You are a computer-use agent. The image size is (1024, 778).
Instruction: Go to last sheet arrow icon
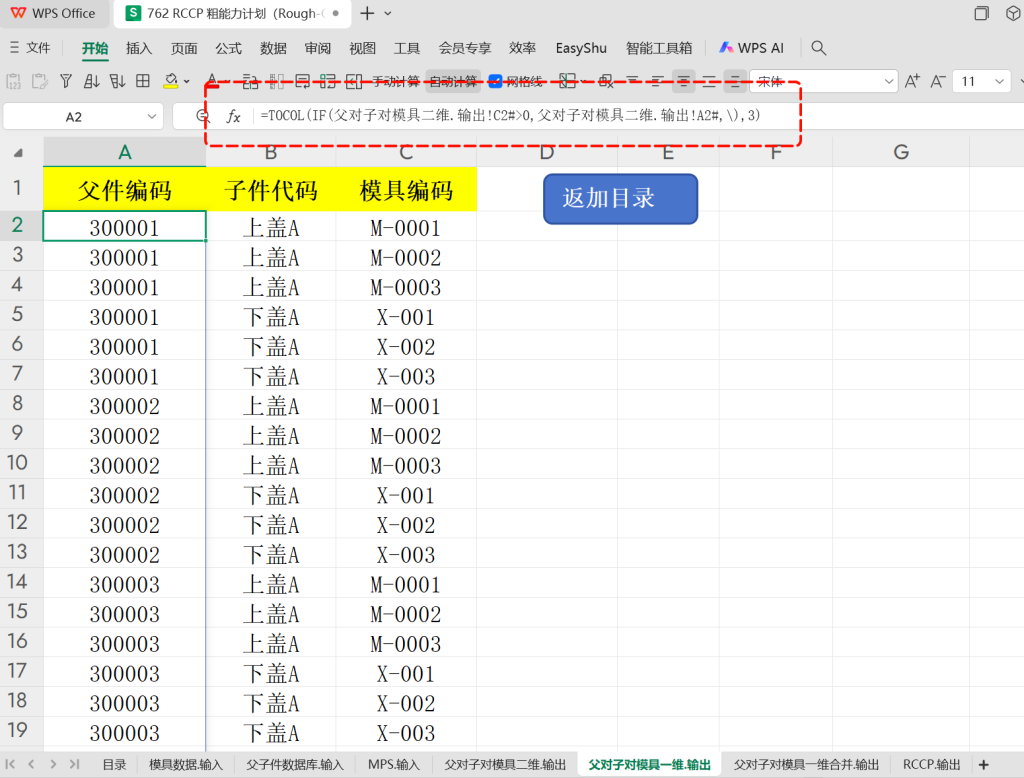(x=74, y=764)
